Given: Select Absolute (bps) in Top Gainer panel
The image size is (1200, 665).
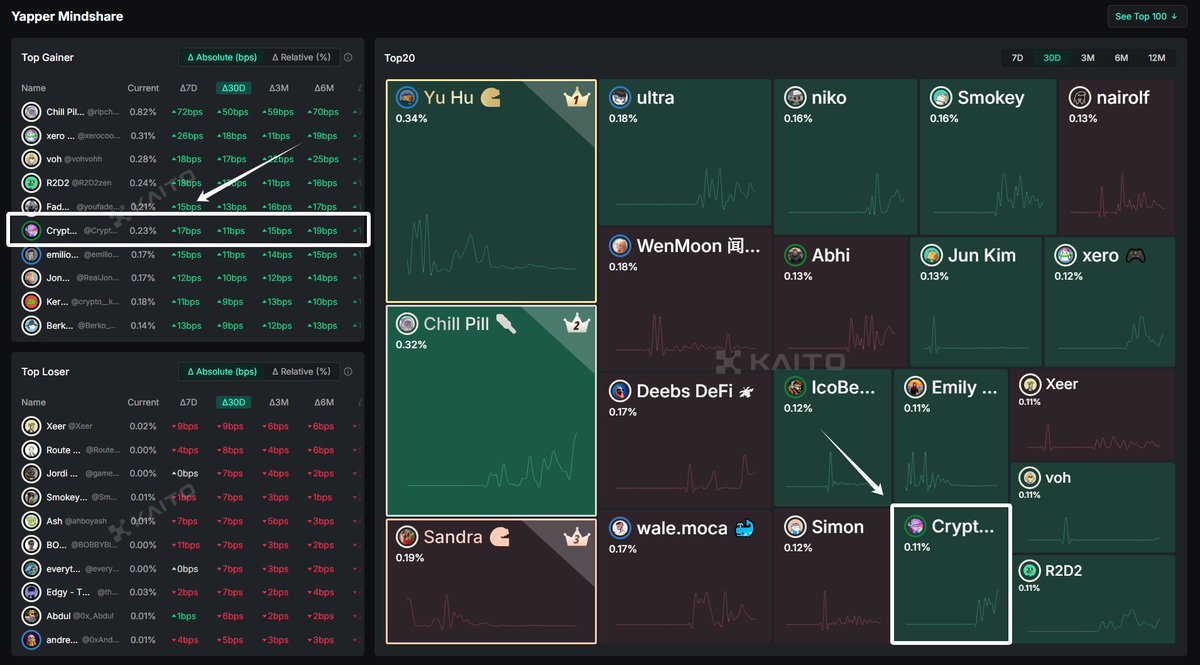Looking at the screenshot, I should (222, 57).
